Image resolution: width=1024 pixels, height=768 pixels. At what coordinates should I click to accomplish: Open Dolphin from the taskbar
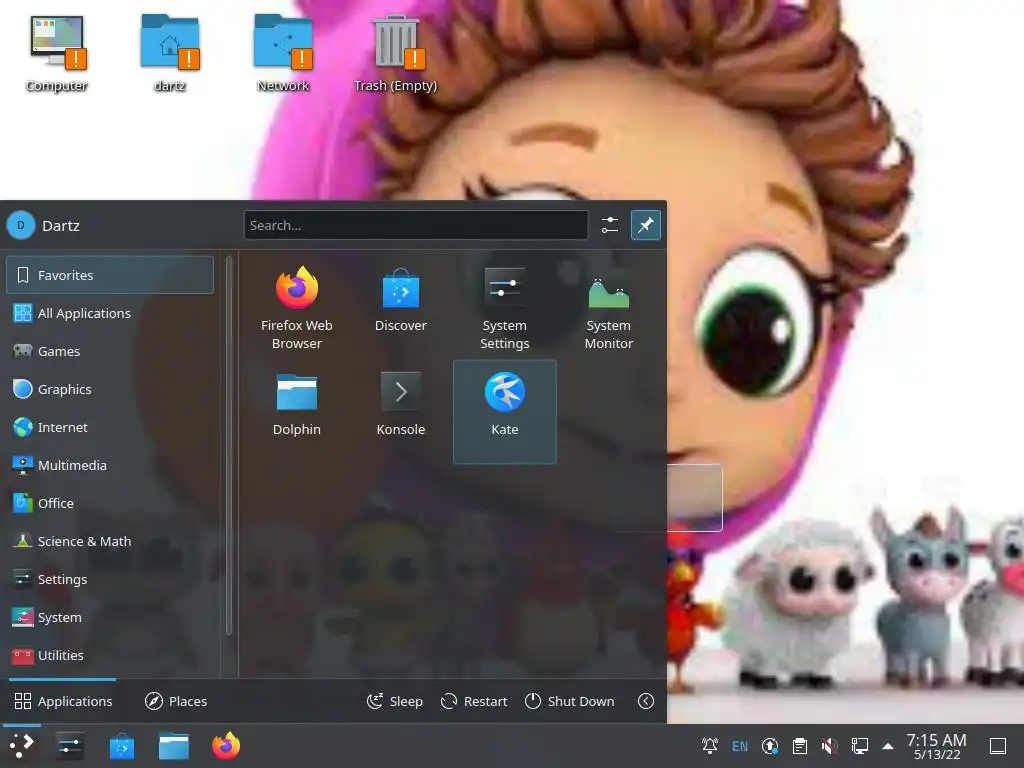click(174, 746)
